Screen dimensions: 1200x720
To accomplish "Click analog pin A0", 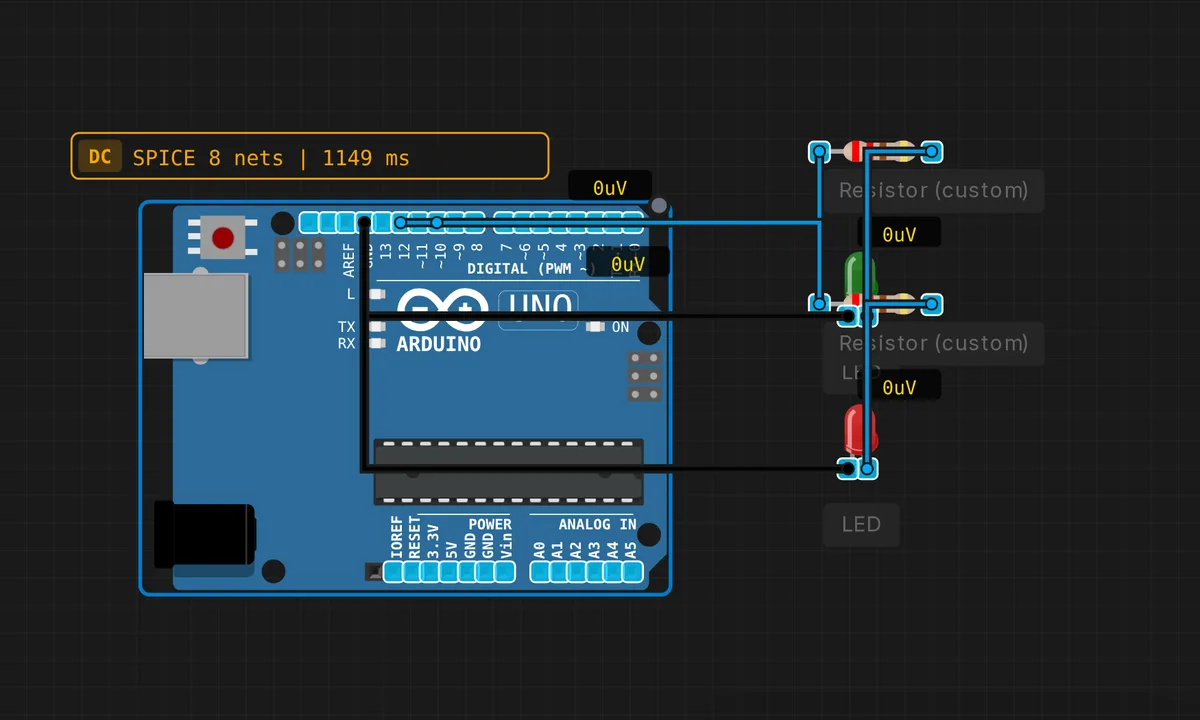I will tap(540, 572).
